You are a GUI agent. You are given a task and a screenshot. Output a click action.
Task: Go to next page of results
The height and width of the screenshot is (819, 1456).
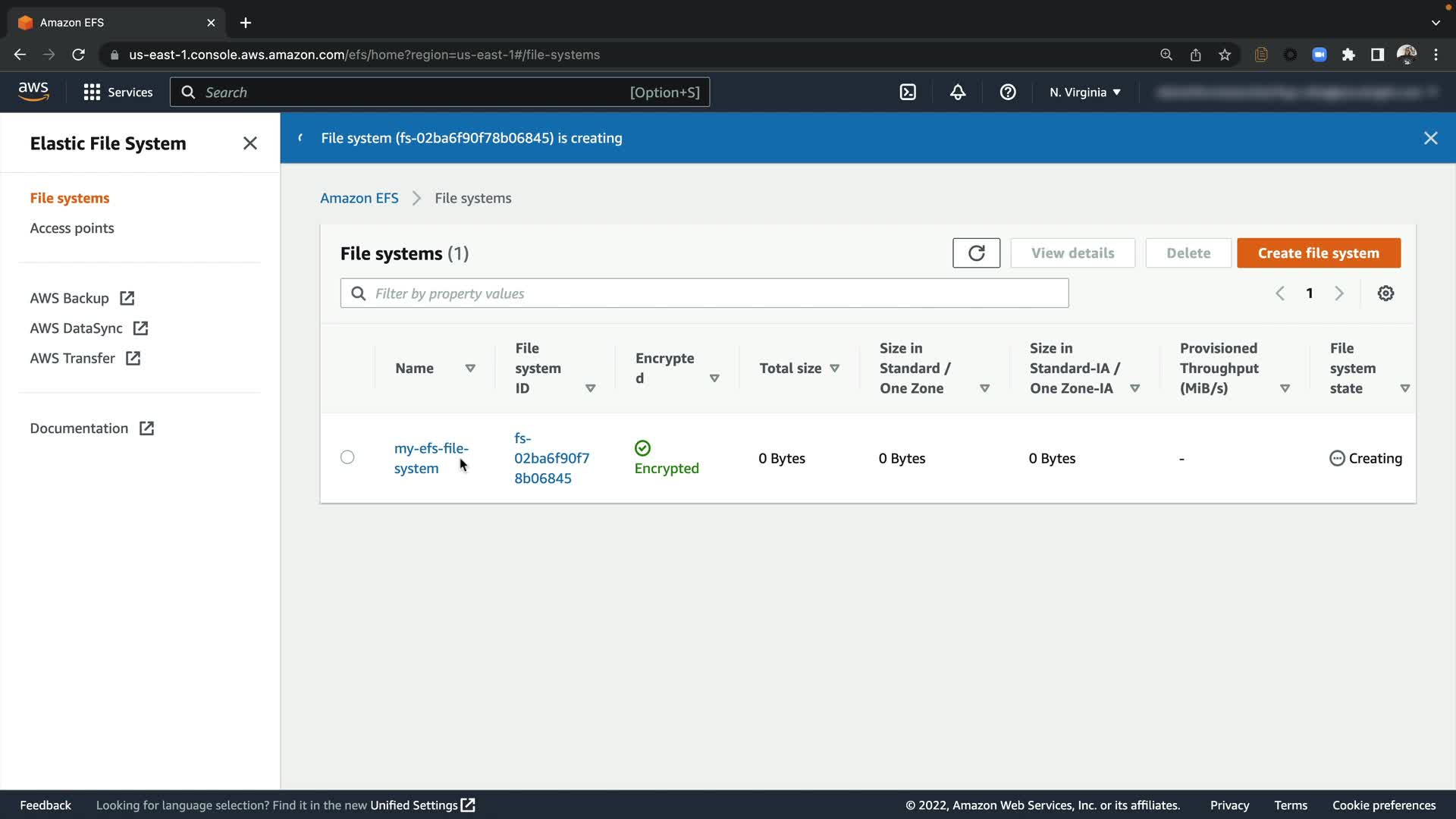coord(1339,293)
